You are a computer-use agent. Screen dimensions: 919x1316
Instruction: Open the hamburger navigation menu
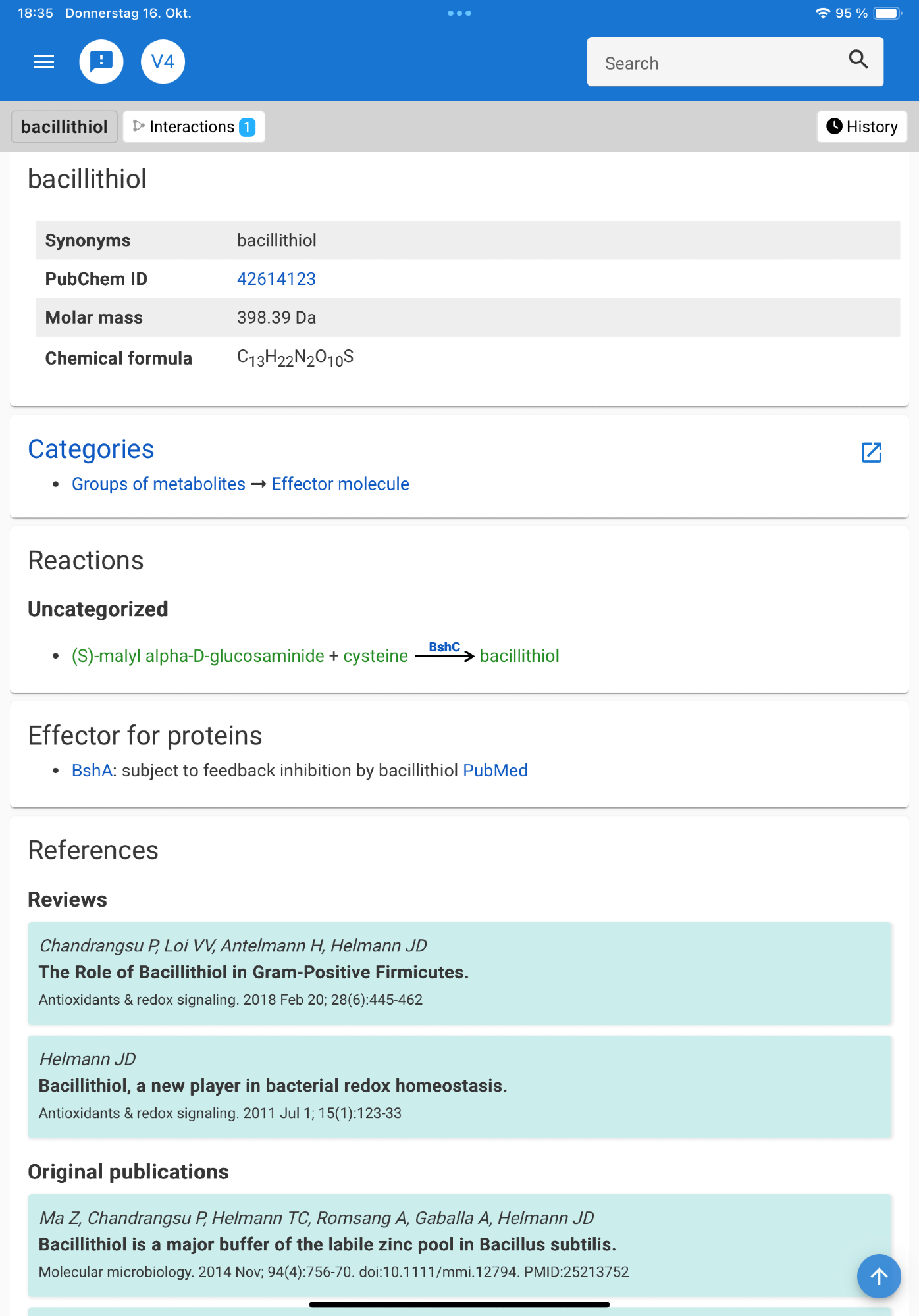click(x=44, y=62)
